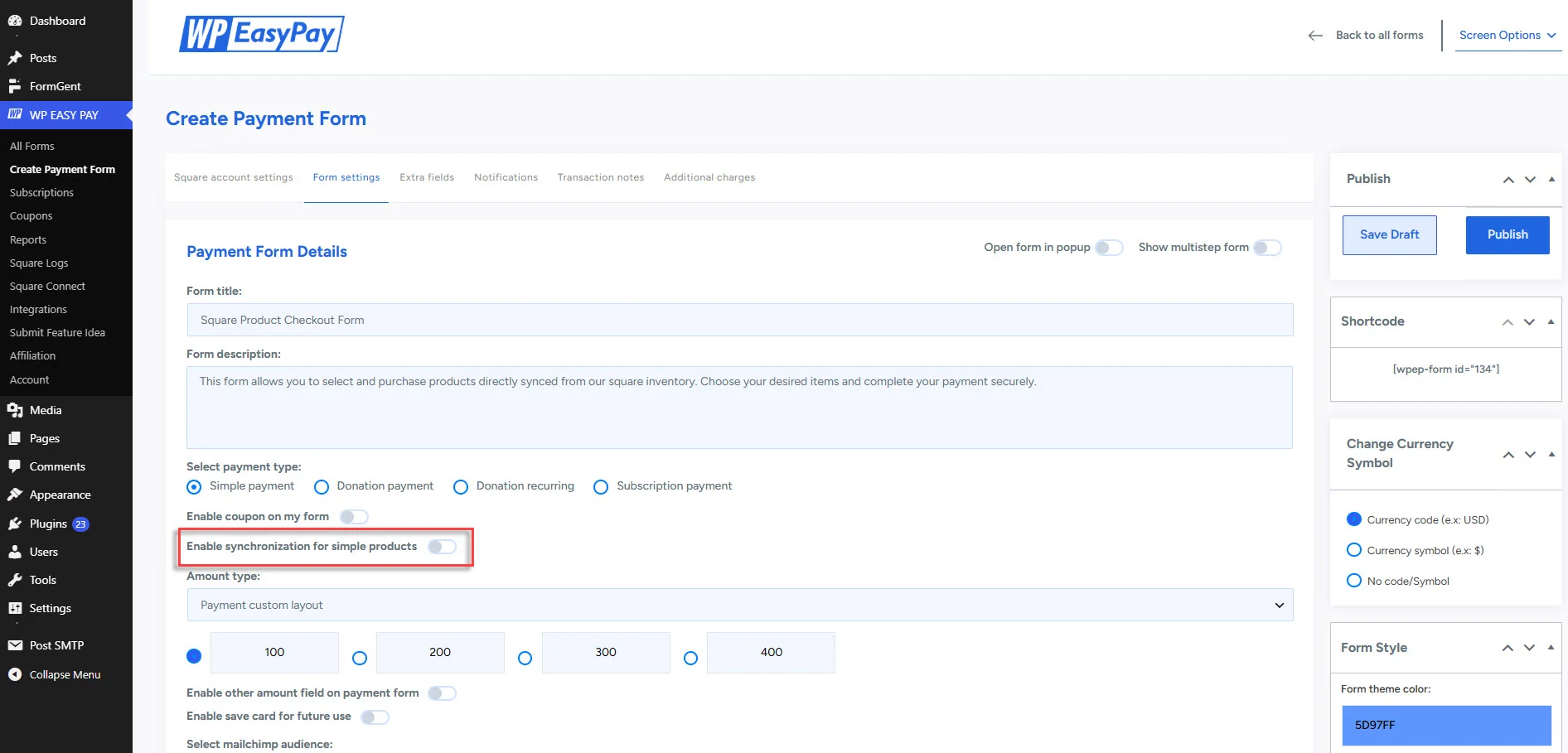Screen dimensions: 1568x753
Task: Enable save card for future use toggle
Action: [375, 717]
